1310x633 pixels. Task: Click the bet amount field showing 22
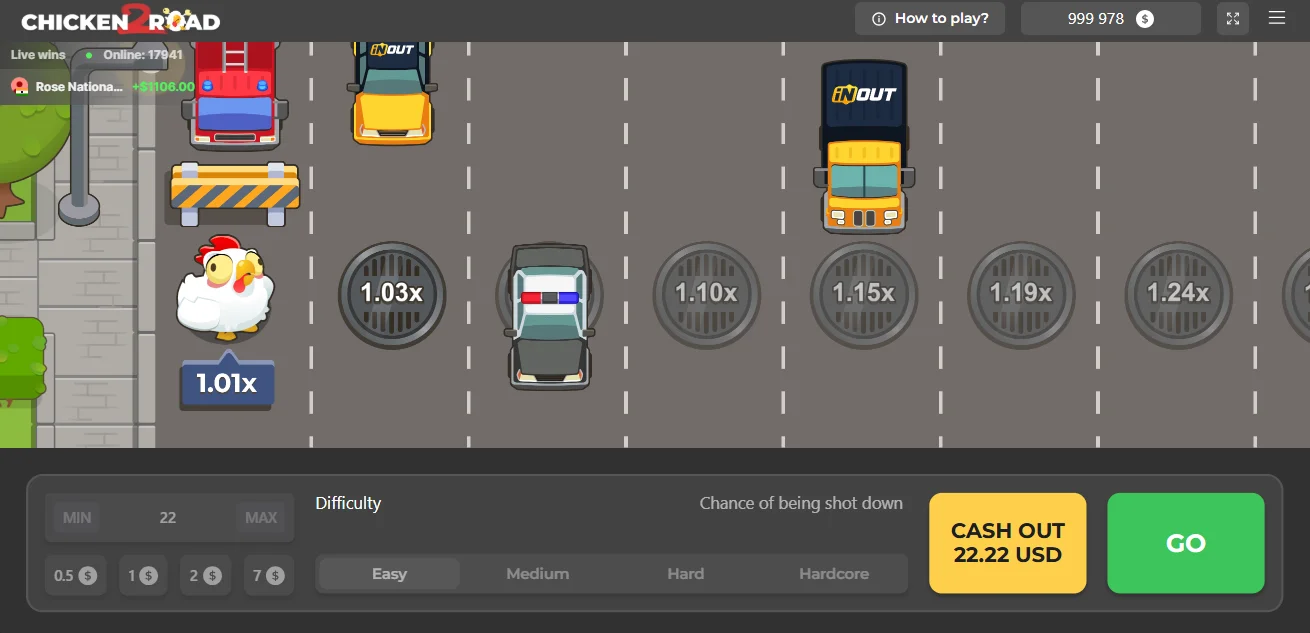pos(168,518)
